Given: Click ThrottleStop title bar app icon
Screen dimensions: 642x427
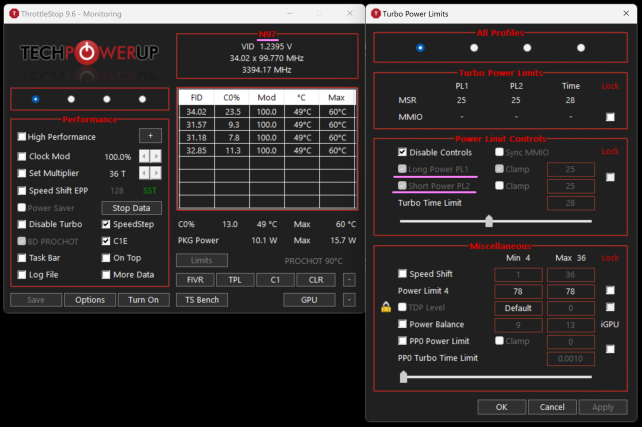Looking at the screenshot, I should 14,14.
